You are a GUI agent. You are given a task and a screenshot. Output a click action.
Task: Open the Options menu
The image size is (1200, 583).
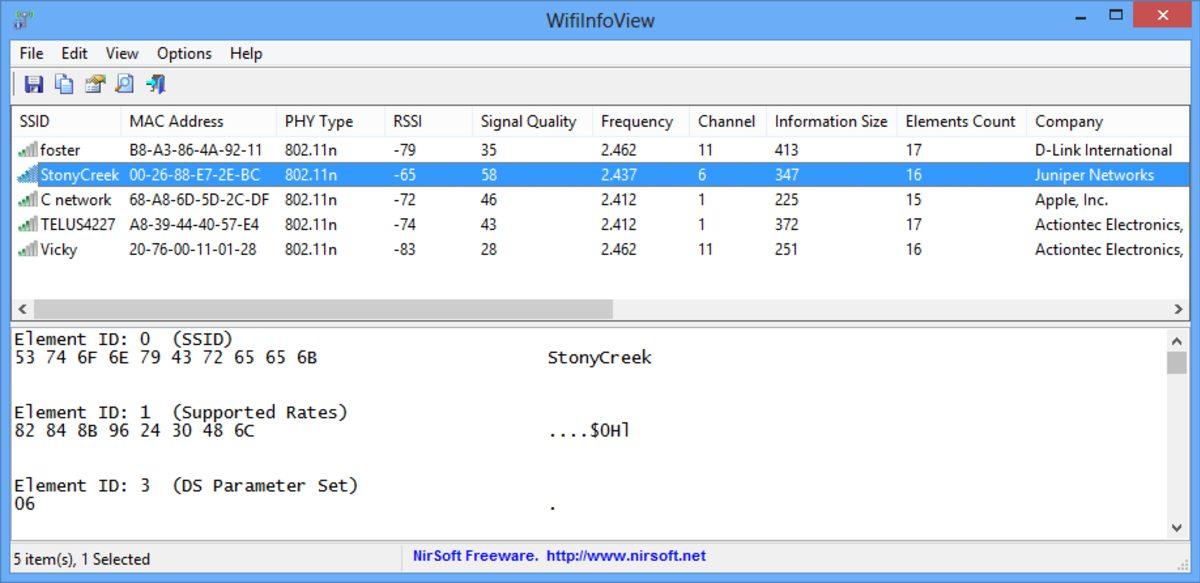pos(184,54)
